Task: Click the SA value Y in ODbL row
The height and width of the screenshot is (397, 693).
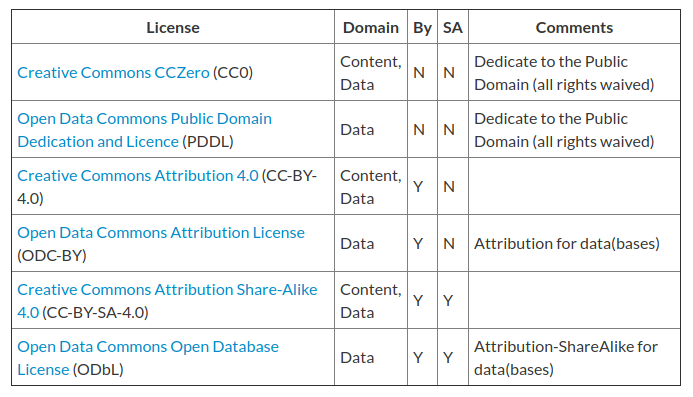Action: (x=448, y=358)
